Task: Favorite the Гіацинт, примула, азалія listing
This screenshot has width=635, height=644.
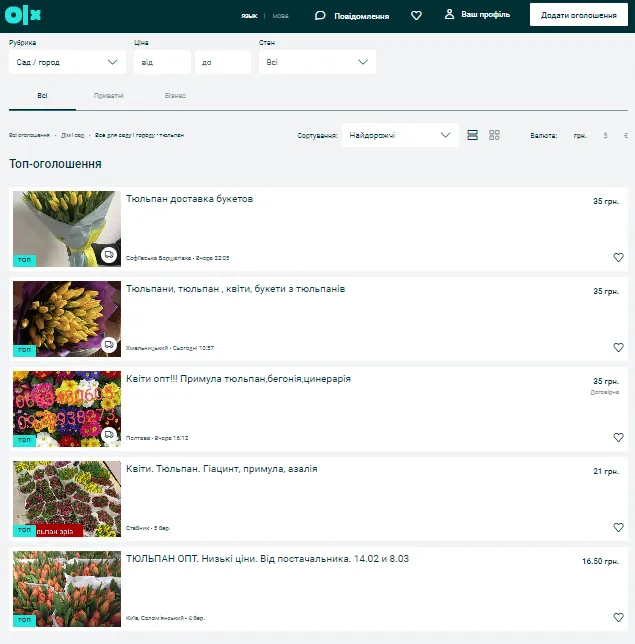Action: pos(618,527)
